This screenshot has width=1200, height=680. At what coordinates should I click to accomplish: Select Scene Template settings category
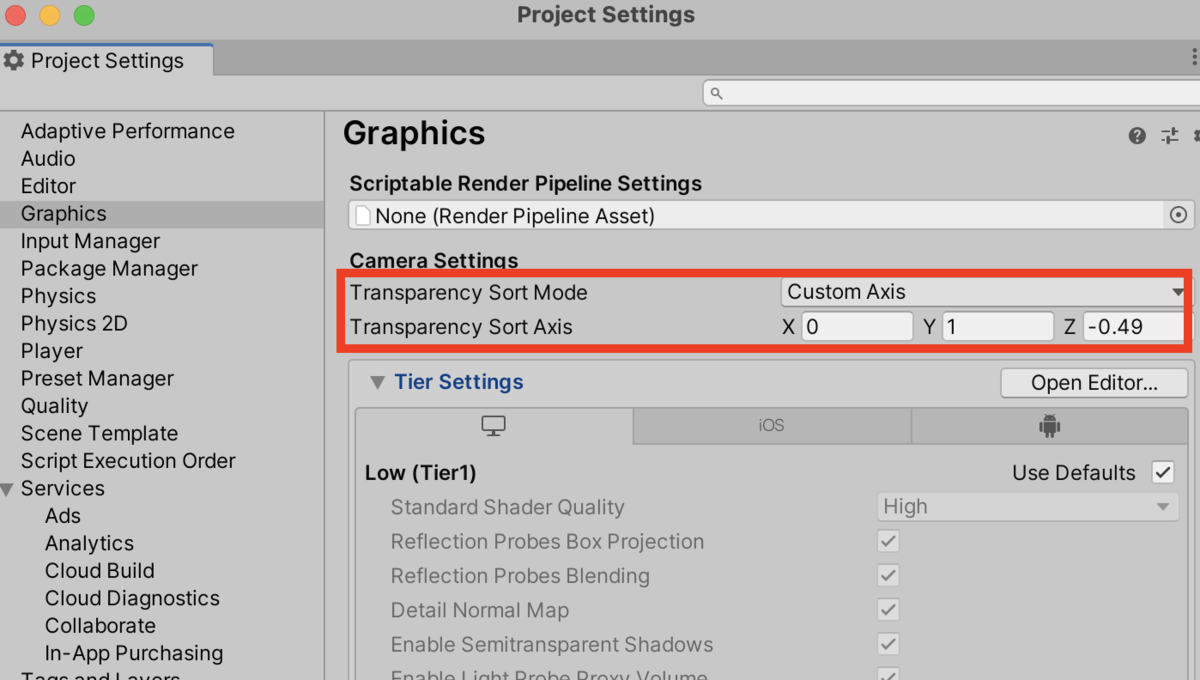click(99, 433)
